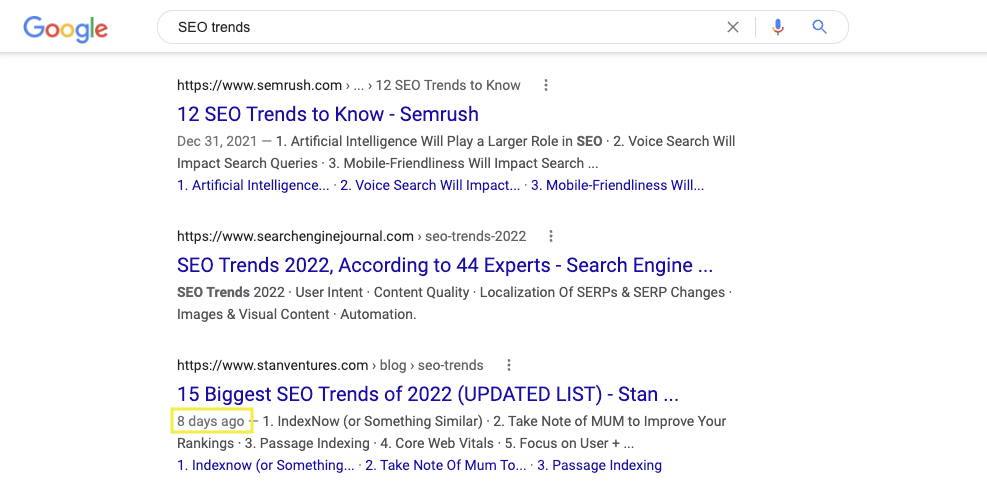Open 'SEO Trends 2022, According to 44 Experts' result
Image resolution: width=987 pixels, height=503 pixels.
[x=445, y=265]
